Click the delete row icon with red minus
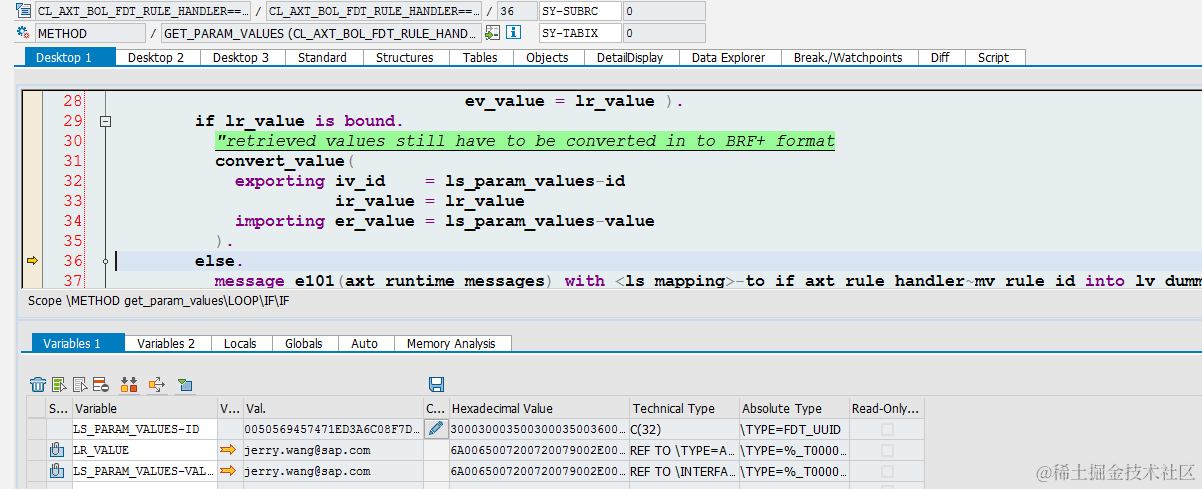 coord(99,384)
